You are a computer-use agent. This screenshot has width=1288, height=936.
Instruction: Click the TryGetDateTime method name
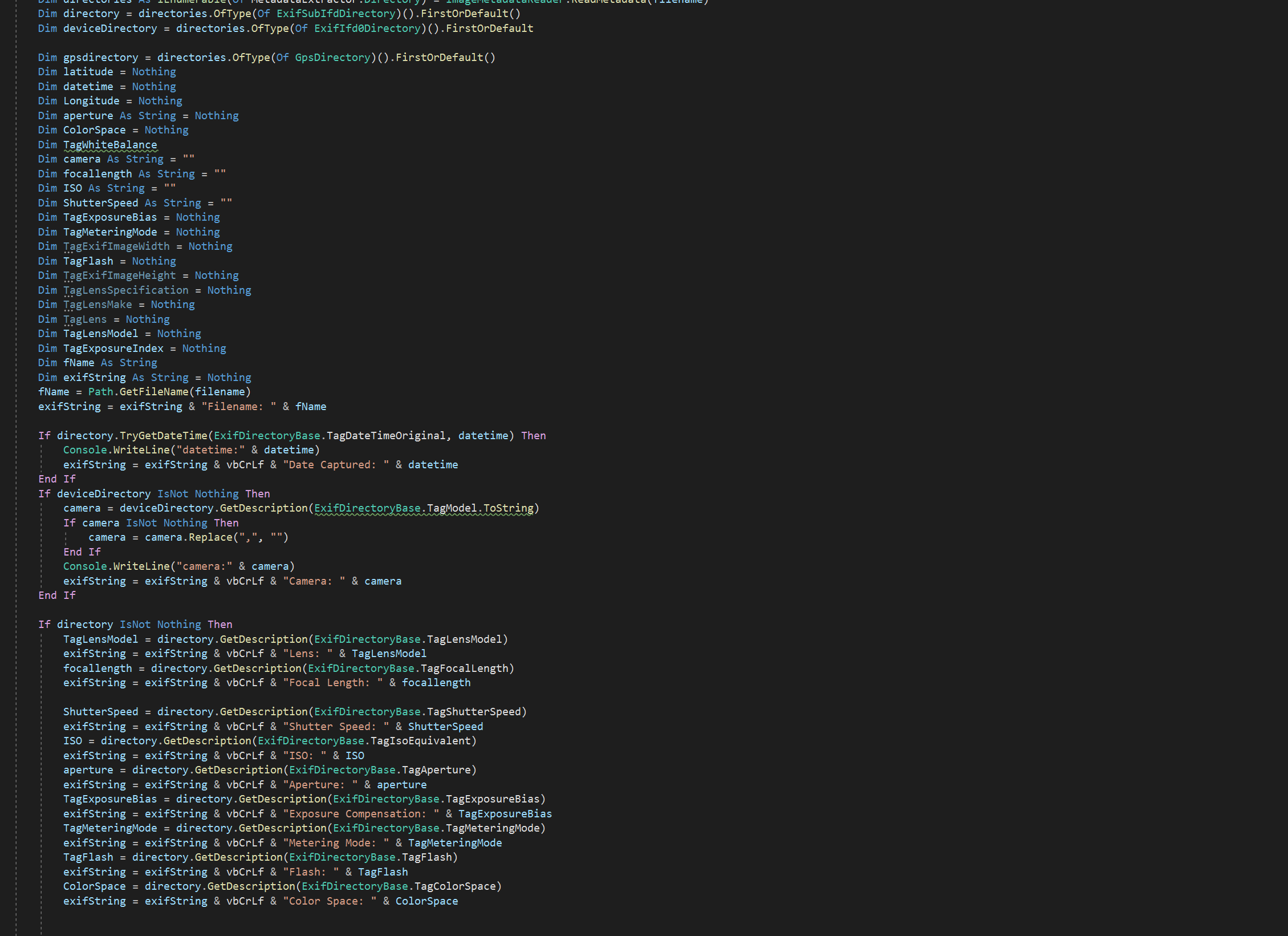click(164, 435)
